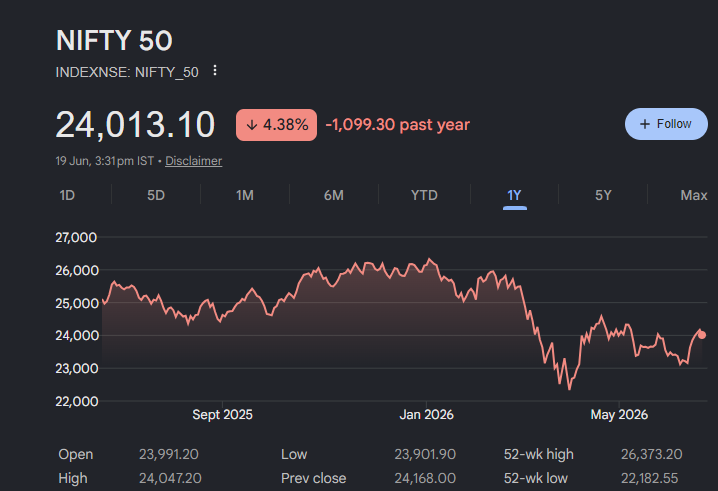
Task: Click the 24,013.10 current index price
Action: [x=135, y=124]
